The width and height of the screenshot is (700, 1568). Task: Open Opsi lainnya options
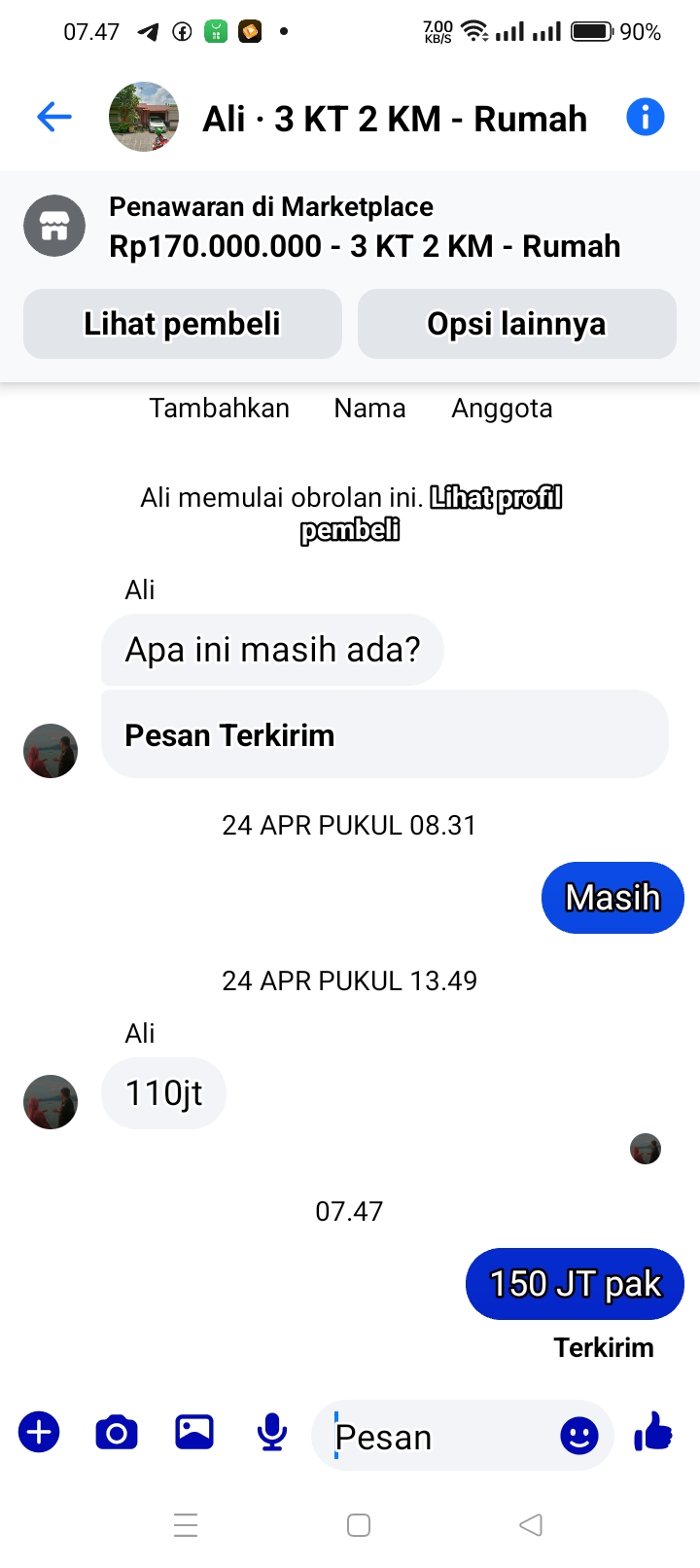click(517, 324)
